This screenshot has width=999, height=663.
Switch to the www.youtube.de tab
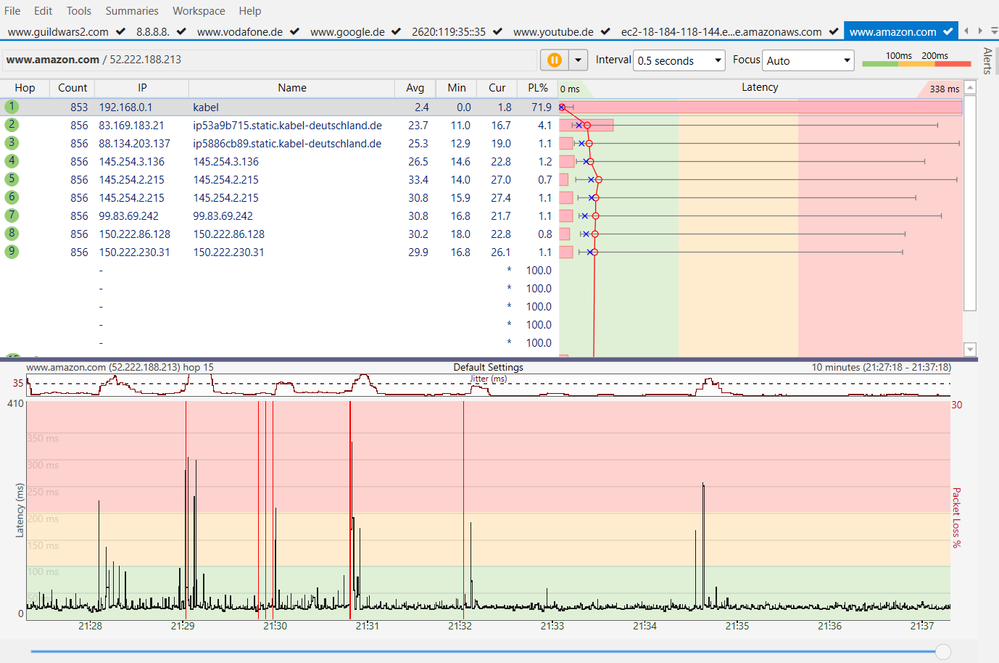(553, 32)
